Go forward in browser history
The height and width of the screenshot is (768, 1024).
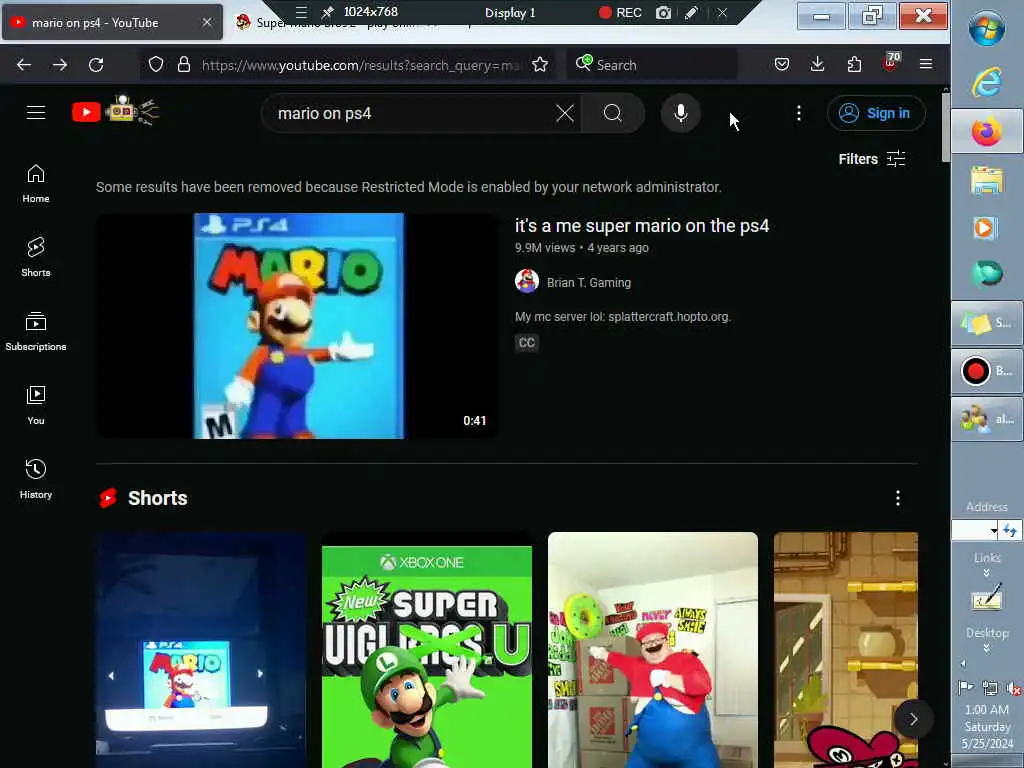[60, 65]
